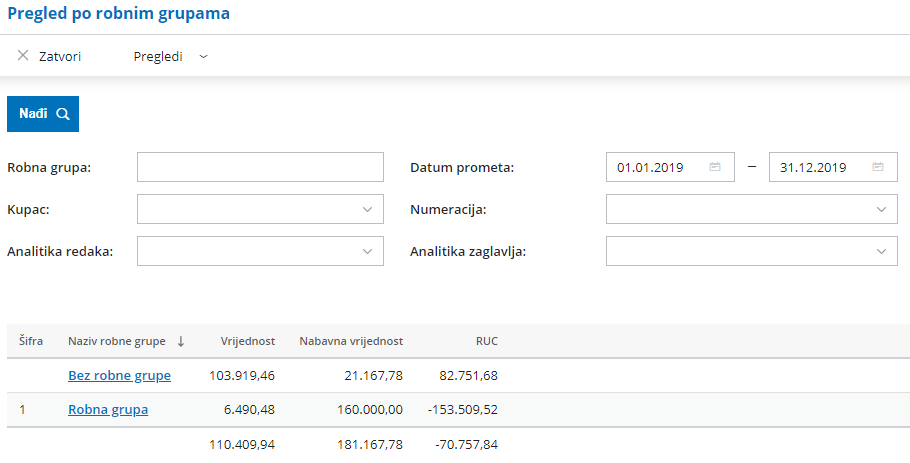
Task: Click the total Nabavna vrijednost 181.167,78
Action: [x=370, y=445]
